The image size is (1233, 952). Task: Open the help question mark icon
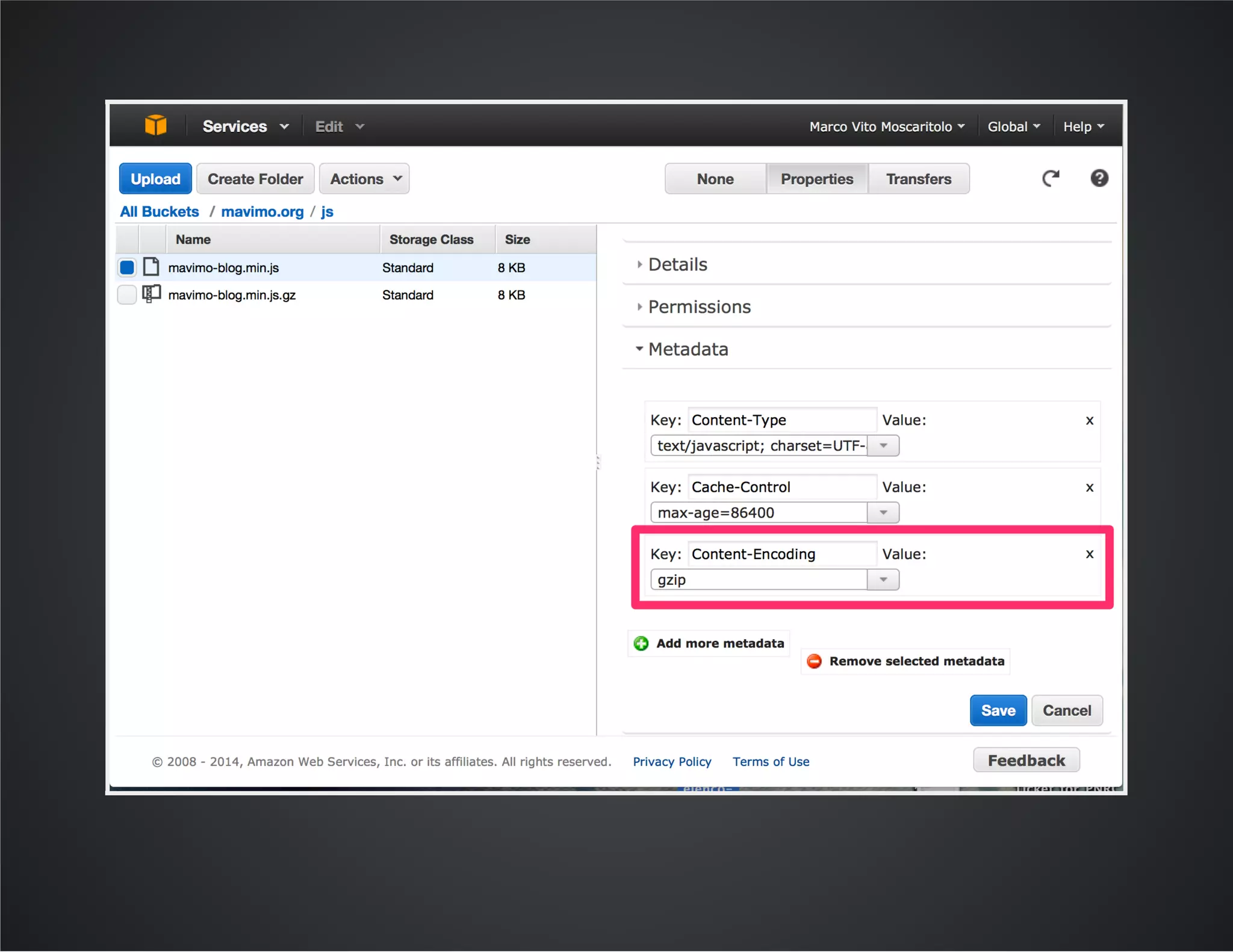(1099, 178)
